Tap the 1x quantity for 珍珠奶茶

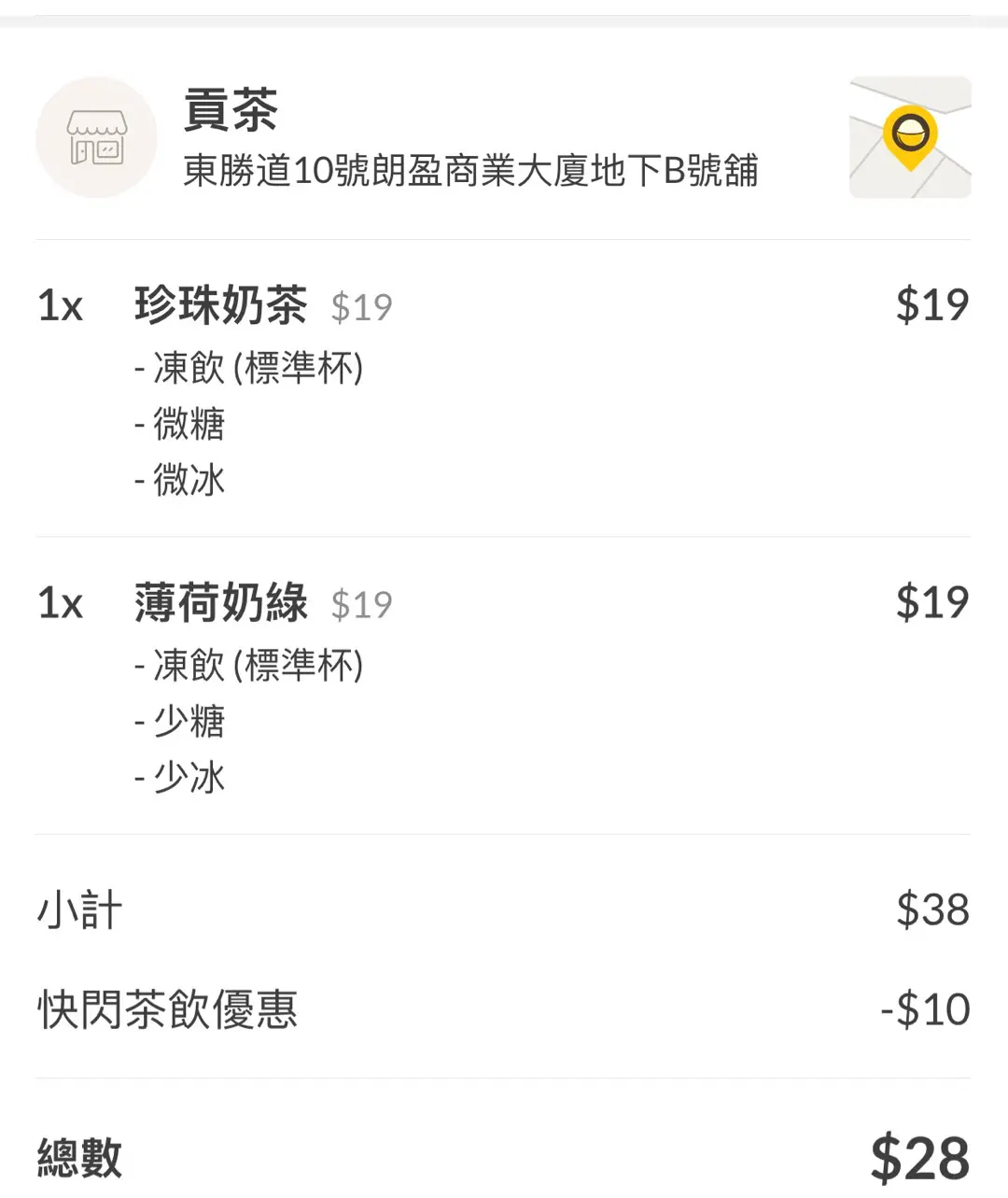click(x=61, y=306)
